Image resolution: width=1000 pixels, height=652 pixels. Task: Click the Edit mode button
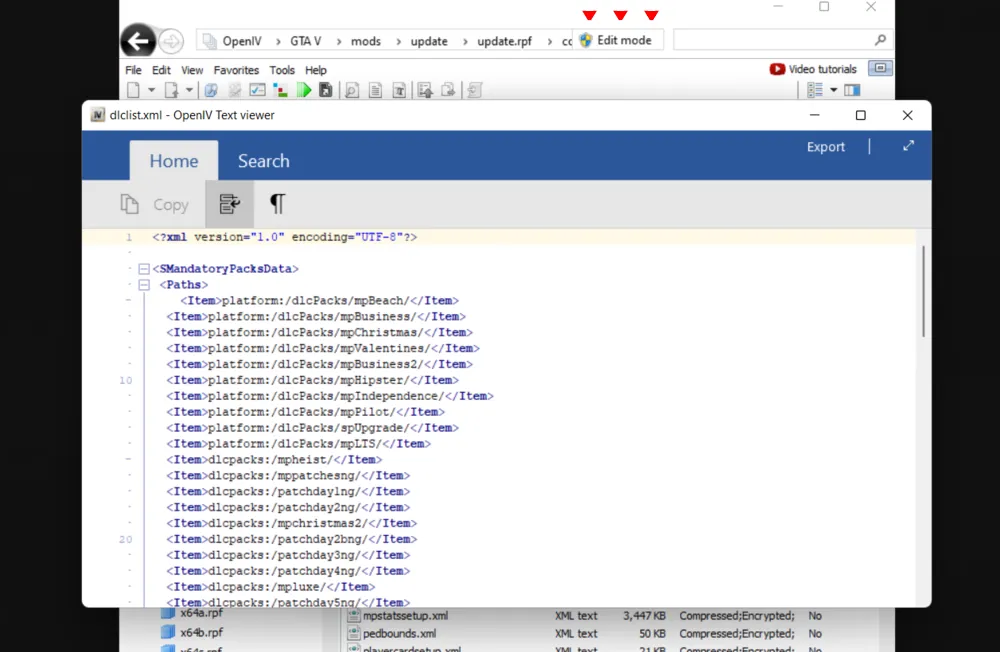click(615, 40)
